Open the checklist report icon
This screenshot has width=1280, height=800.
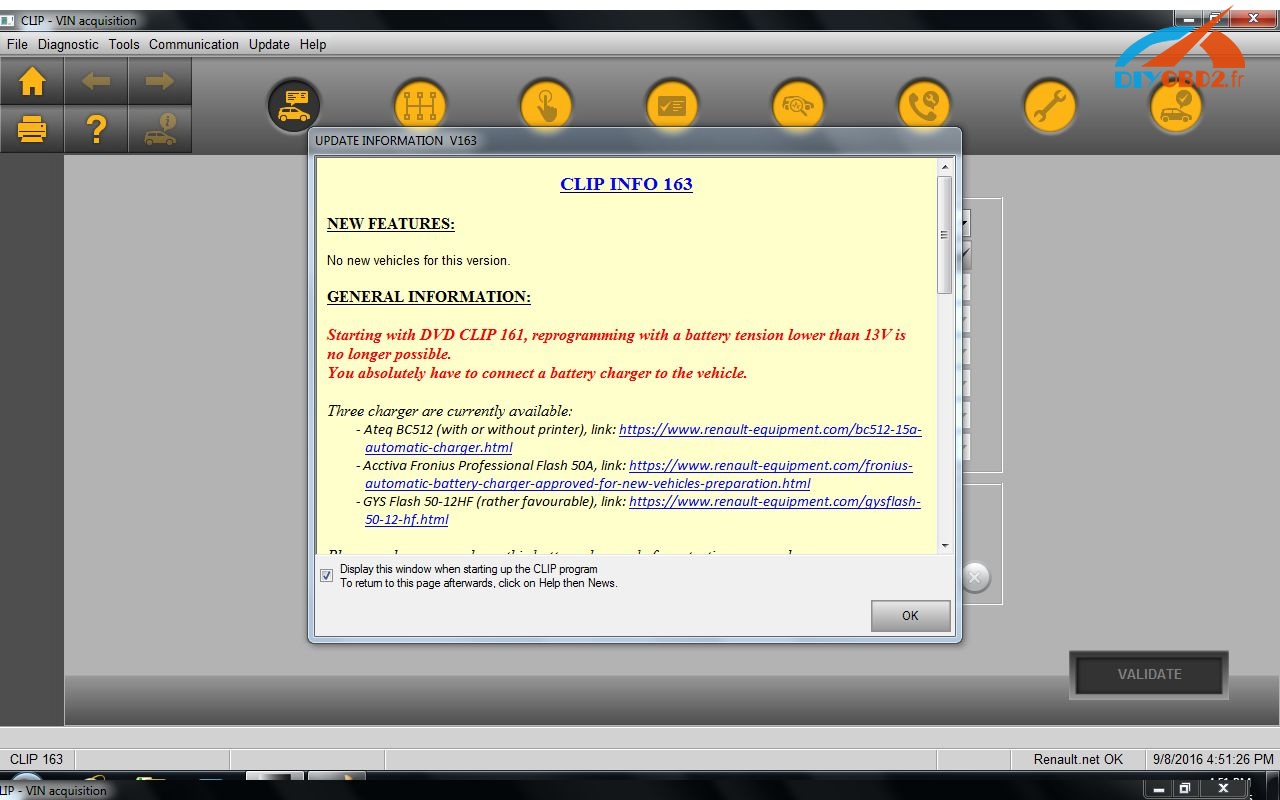click(x=671, y=104)
